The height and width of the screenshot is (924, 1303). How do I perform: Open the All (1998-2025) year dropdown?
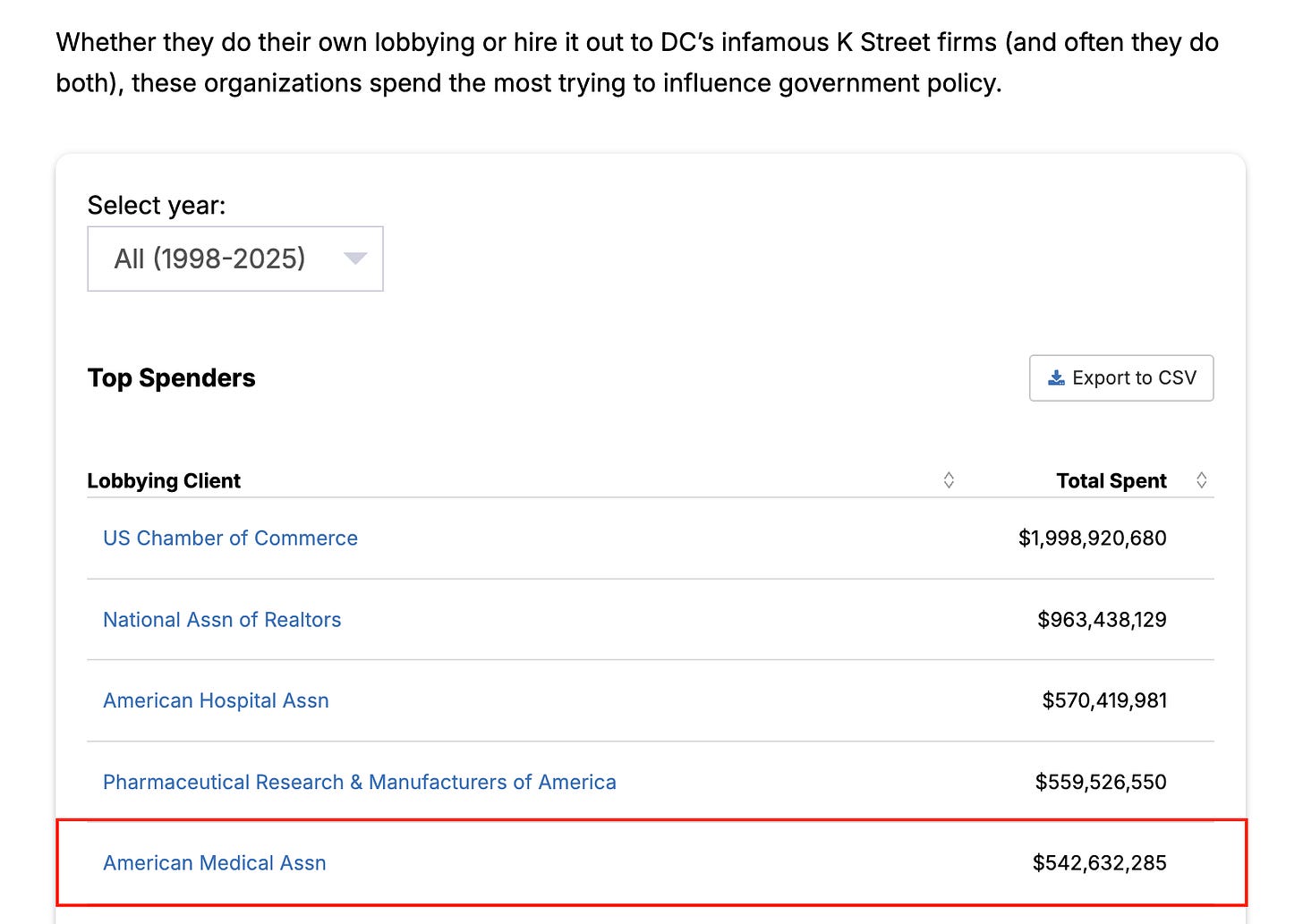point(234,259)
